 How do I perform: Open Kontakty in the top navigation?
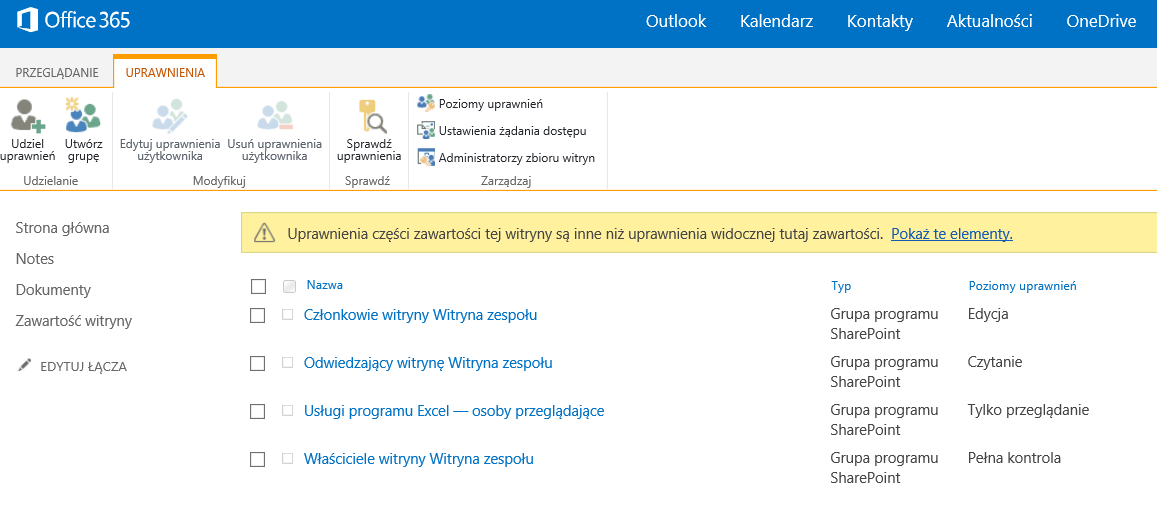coord(880,21)
